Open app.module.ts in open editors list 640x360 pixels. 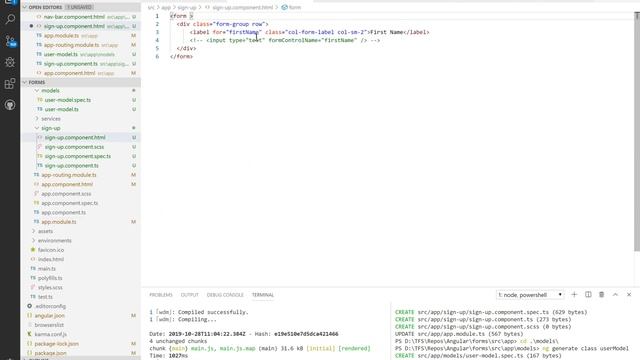[x=80, y=36]
